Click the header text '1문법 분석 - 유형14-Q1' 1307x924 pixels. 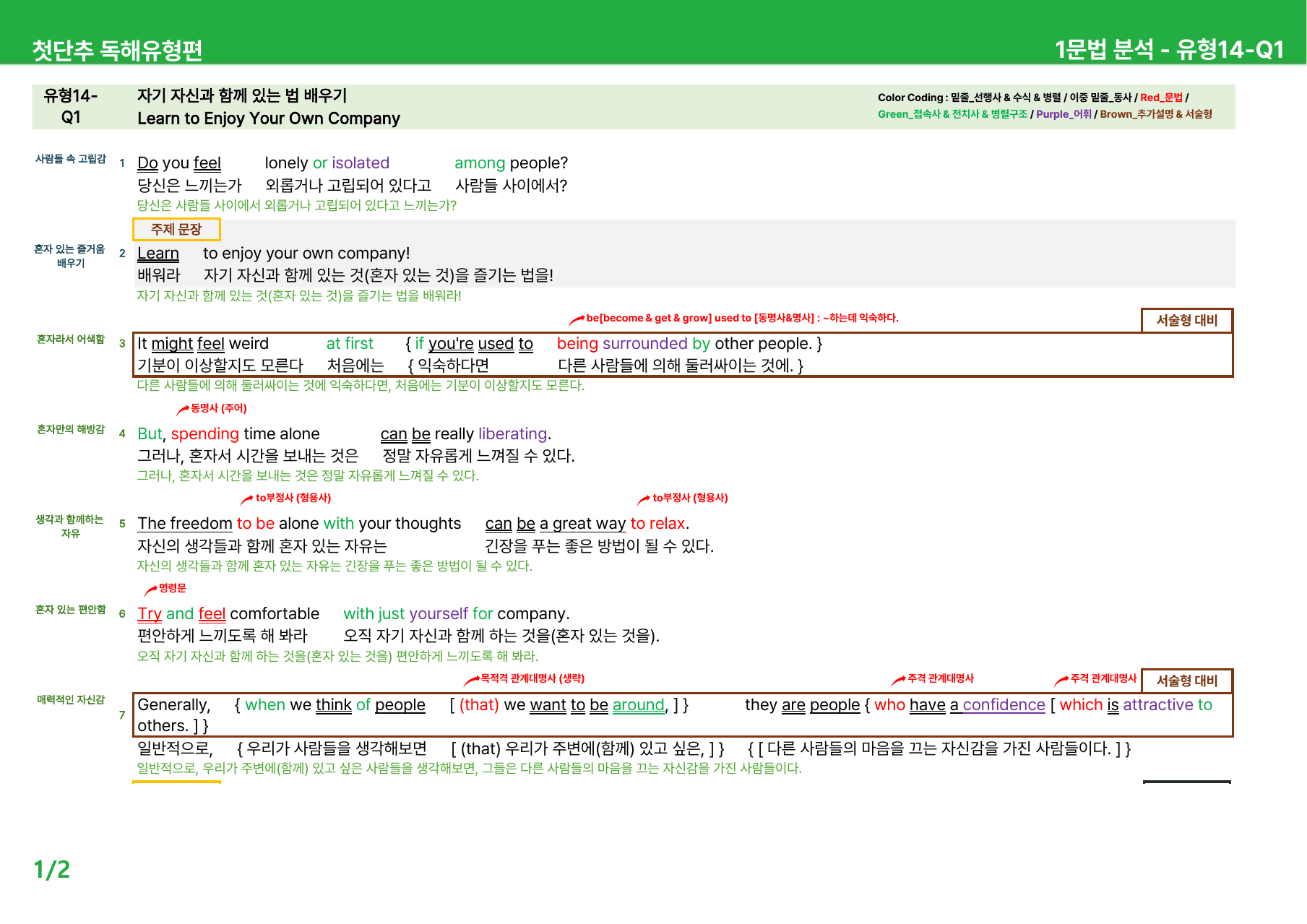pos(1169,49)
